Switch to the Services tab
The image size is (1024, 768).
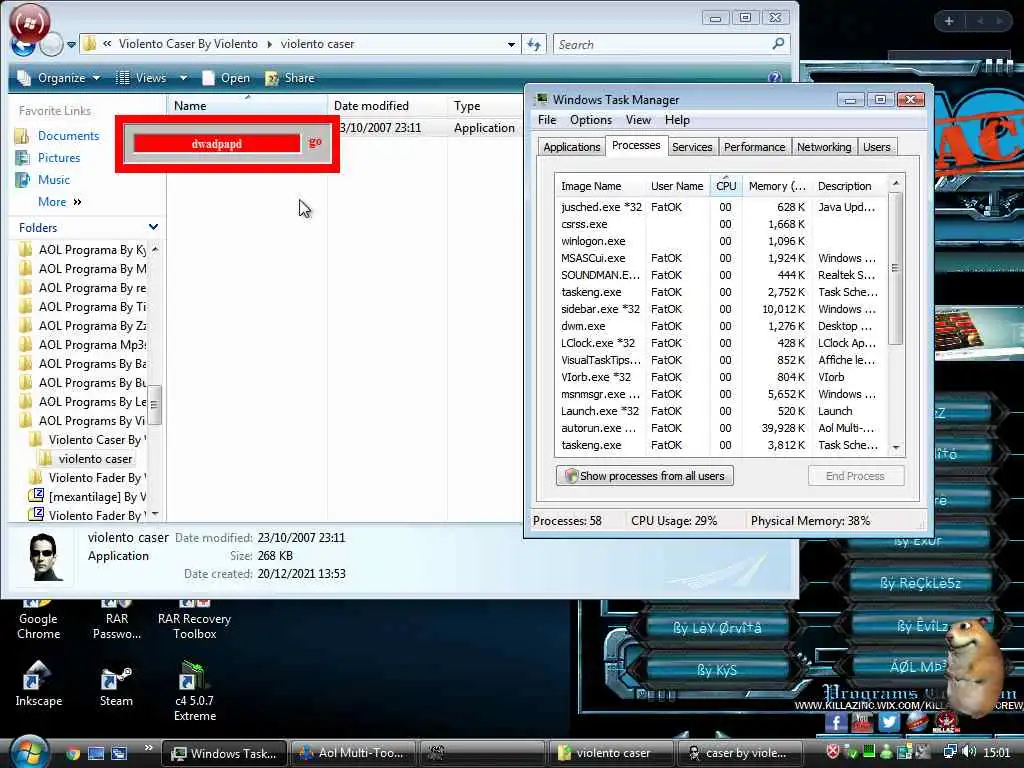pos(692,147)
